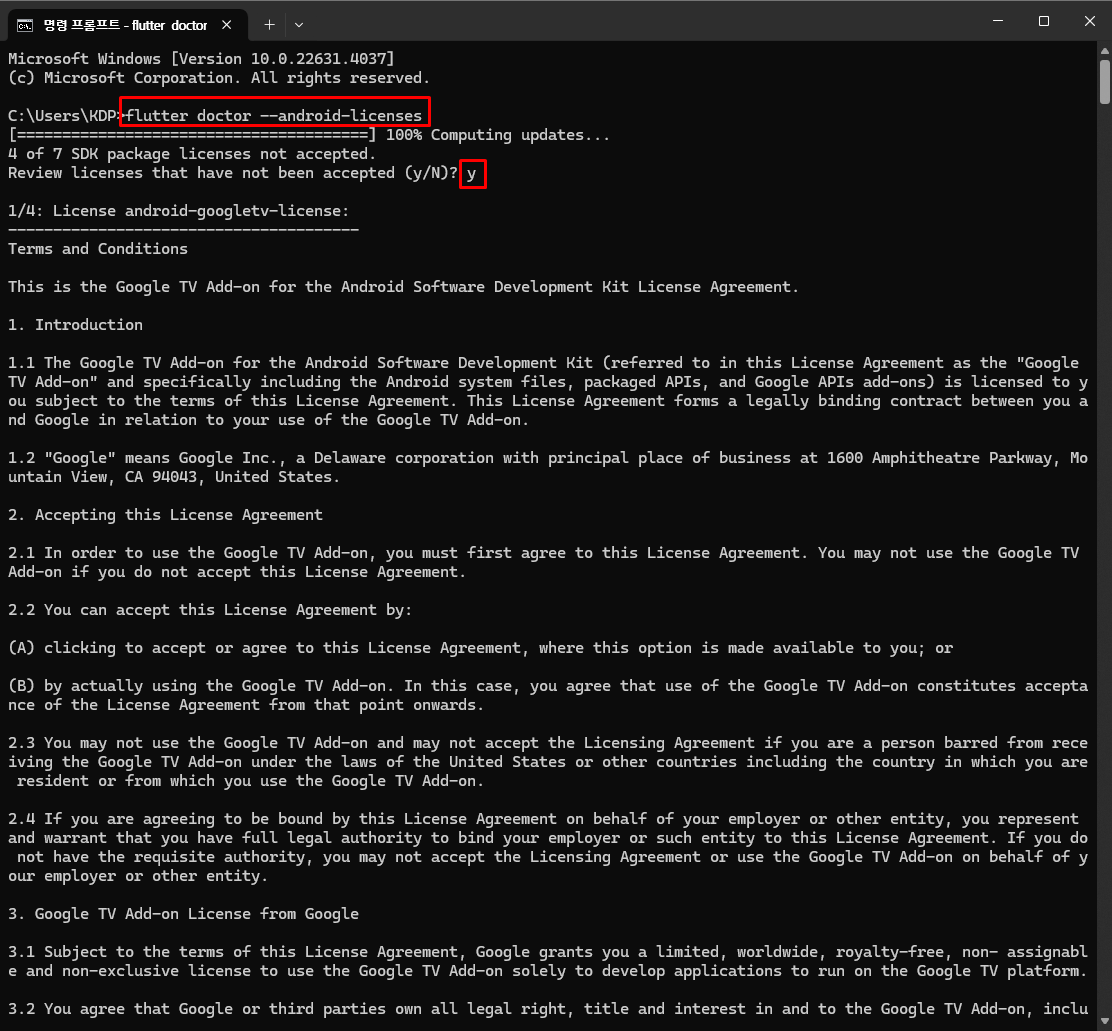Viewport: 1112px width, 1031px height.
Task: Click '2.2 You can accept this License Agreement by:'
Action: coord(210,610)
